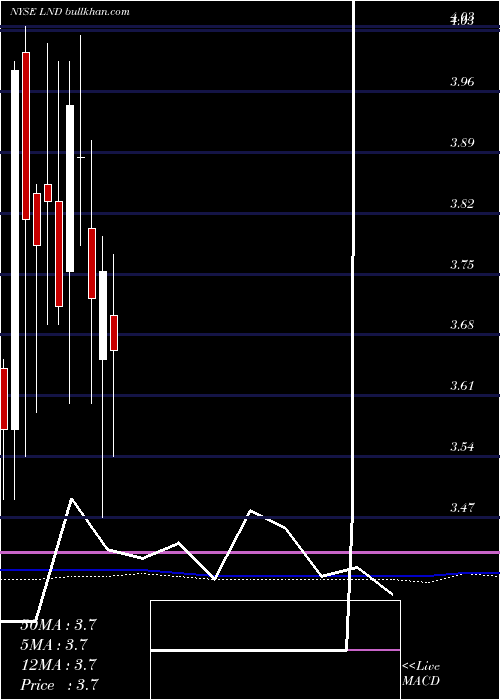Image resolution: width=500 pixels, height=700 pixels.
Task: Click the <<Live MACD label
Action: click(421, 674)
